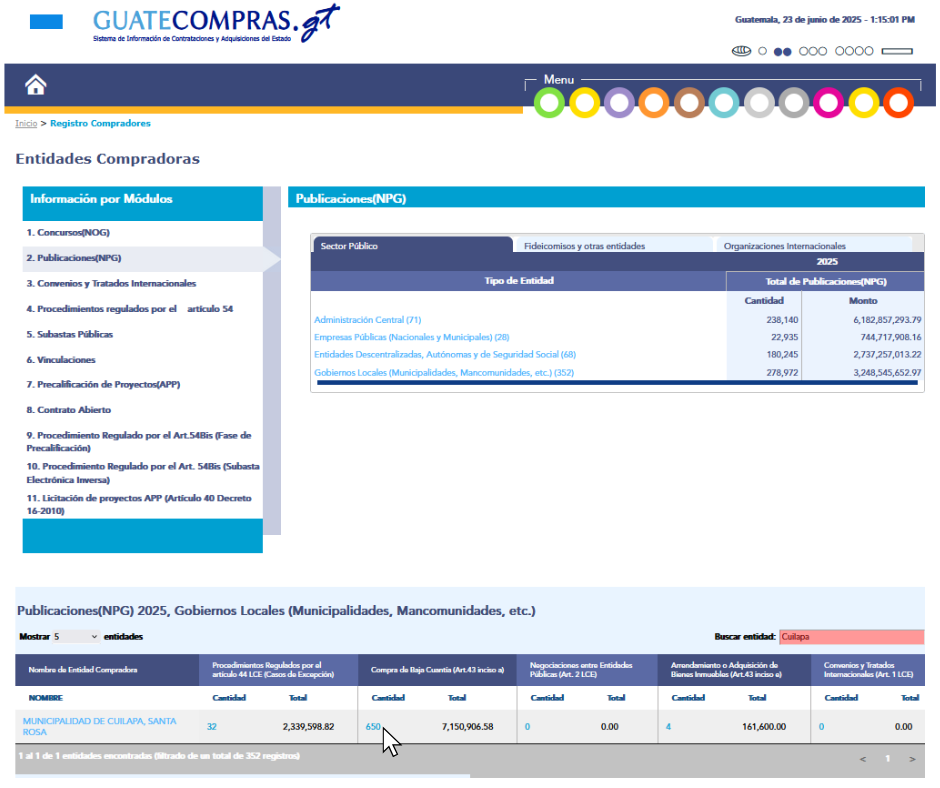Go to previous results page arrow
This screenshot has height=788, width=940.
pos(864,759)
